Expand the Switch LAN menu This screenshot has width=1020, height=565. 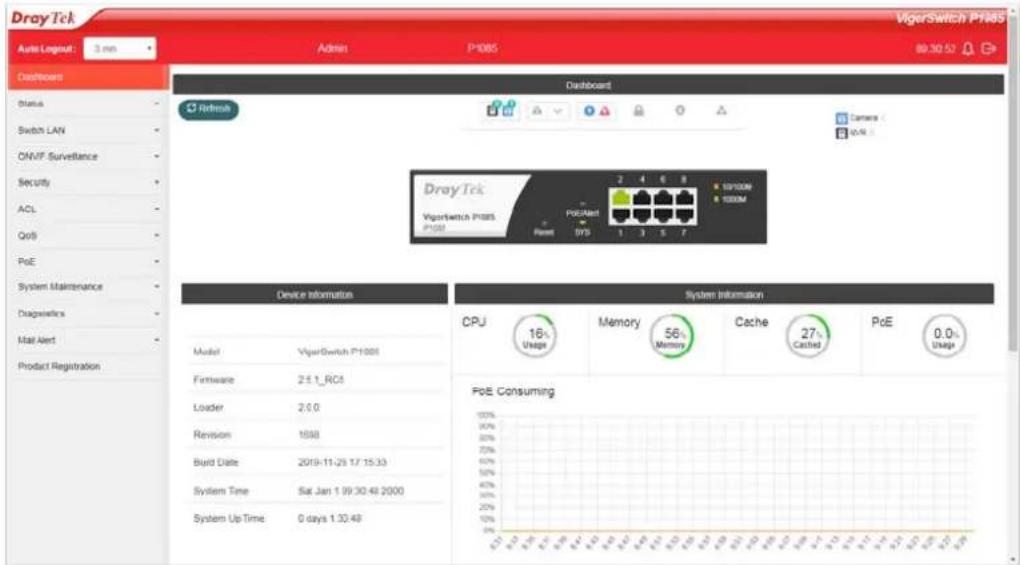(x=88, y=131)
